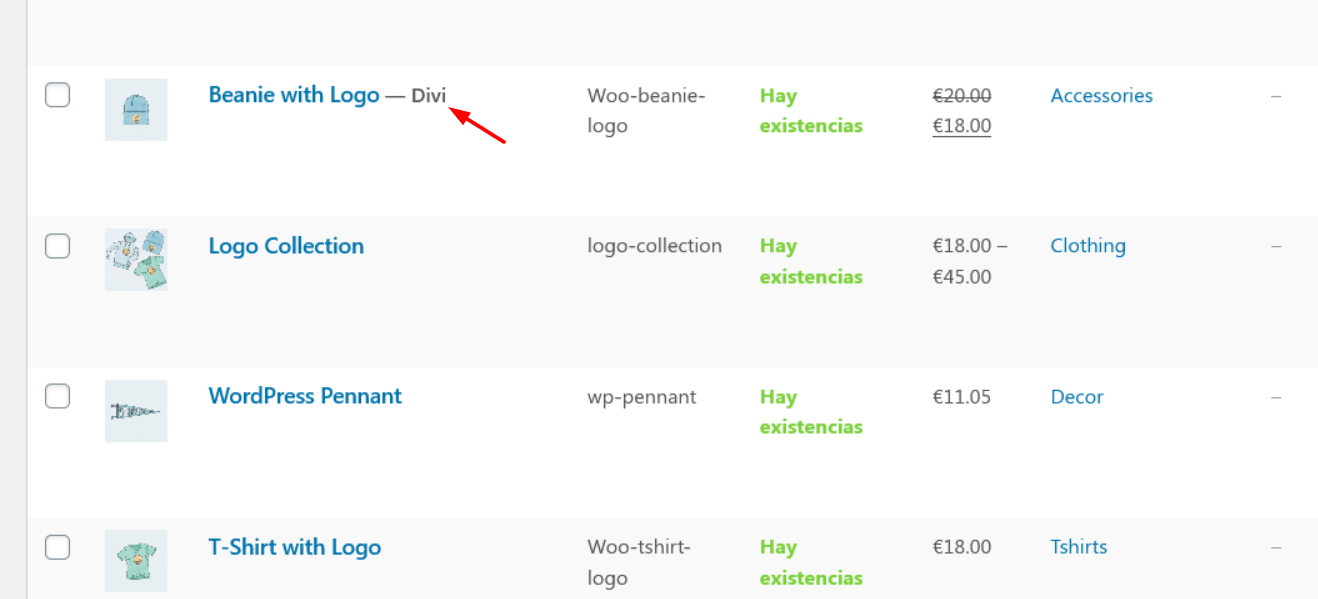
Task: Click the Divi label next to Beanie
Action: 429,96
